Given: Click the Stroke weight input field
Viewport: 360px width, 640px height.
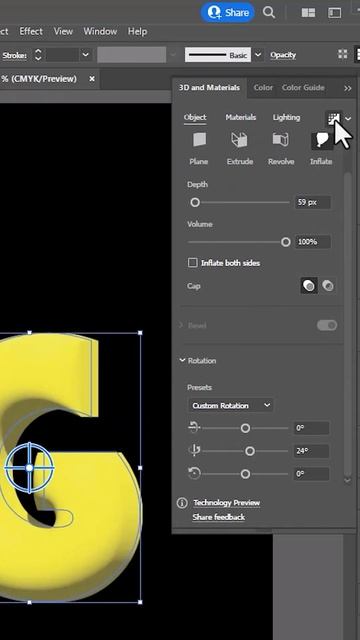Looking at the screenshot, I should [61, 55].
